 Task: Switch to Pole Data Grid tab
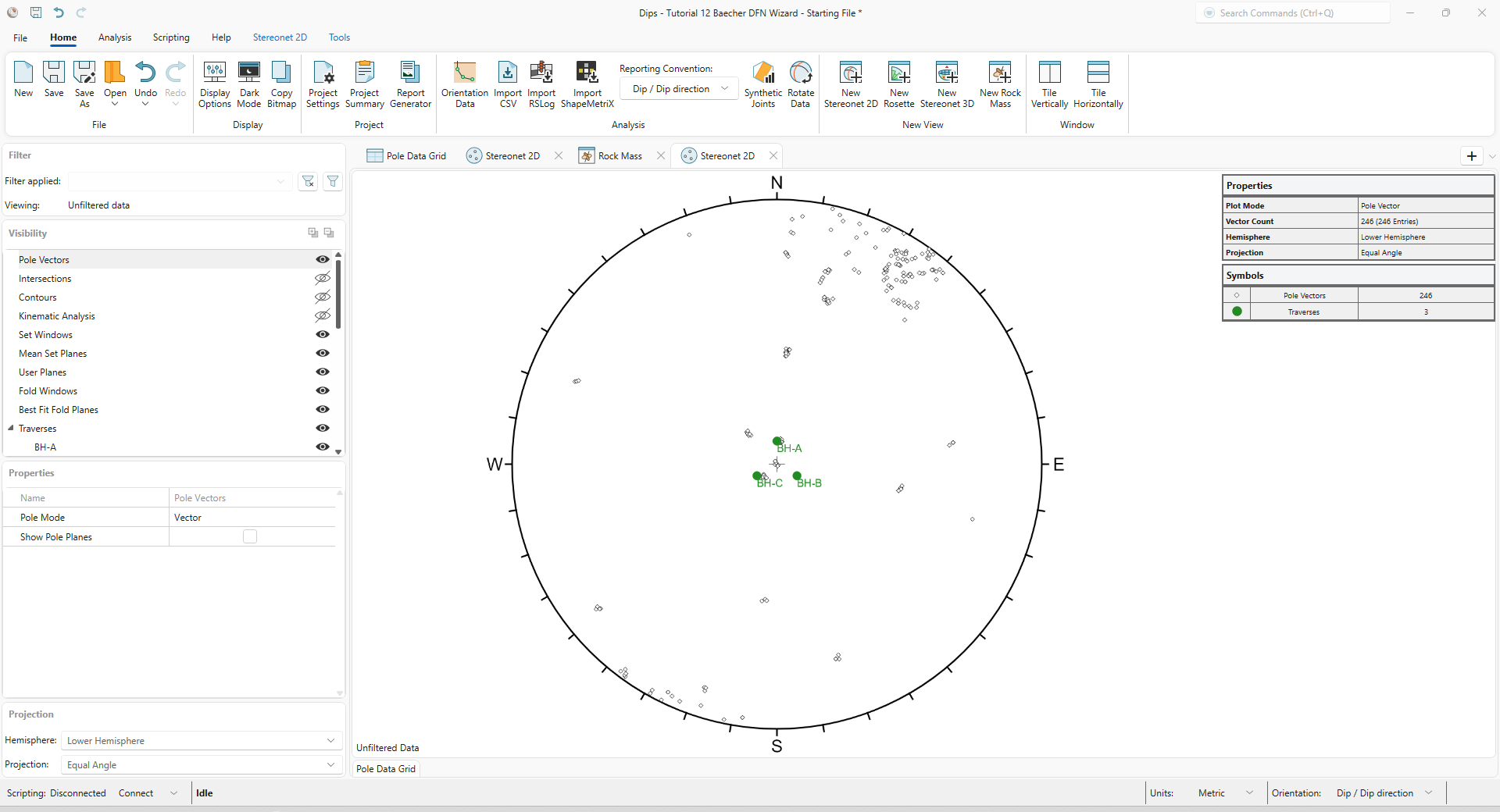click(406, 155)
